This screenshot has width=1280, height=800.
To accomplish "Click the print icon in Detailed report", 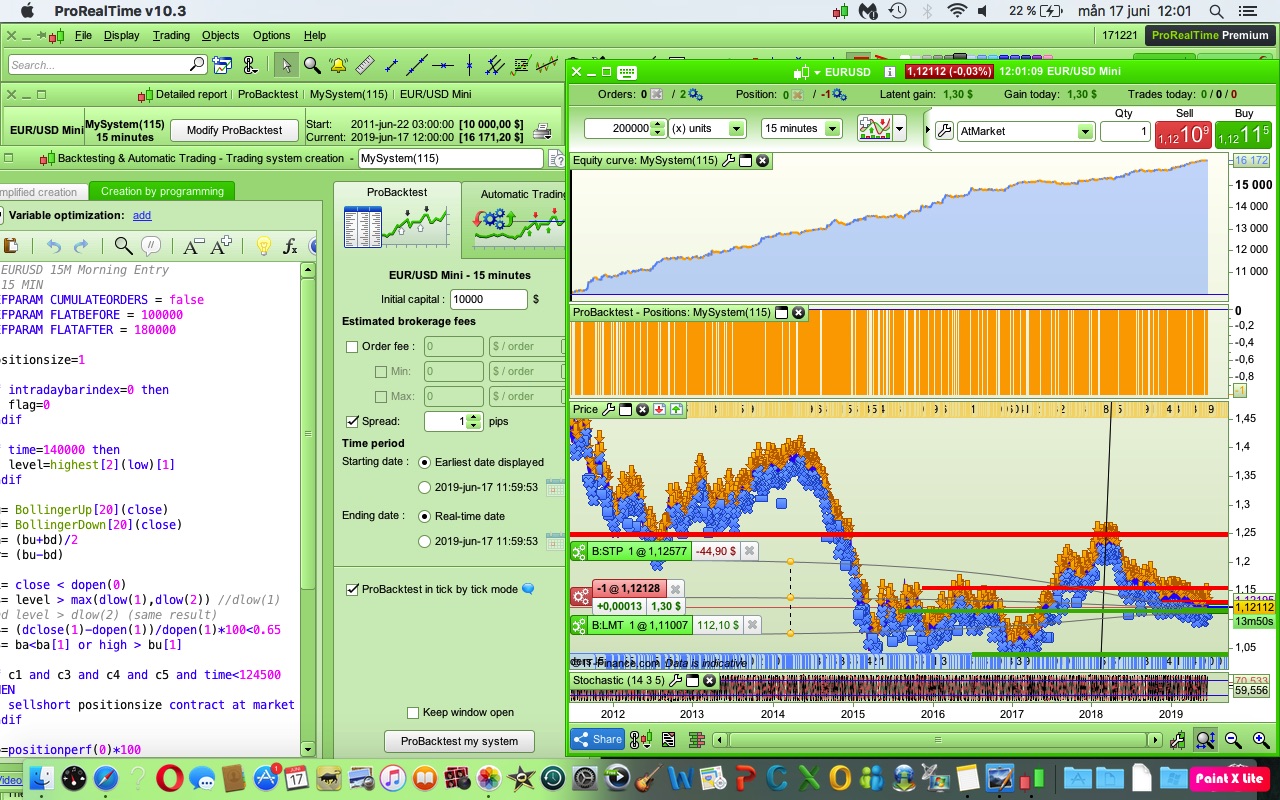I will click(x=541, y=130).
